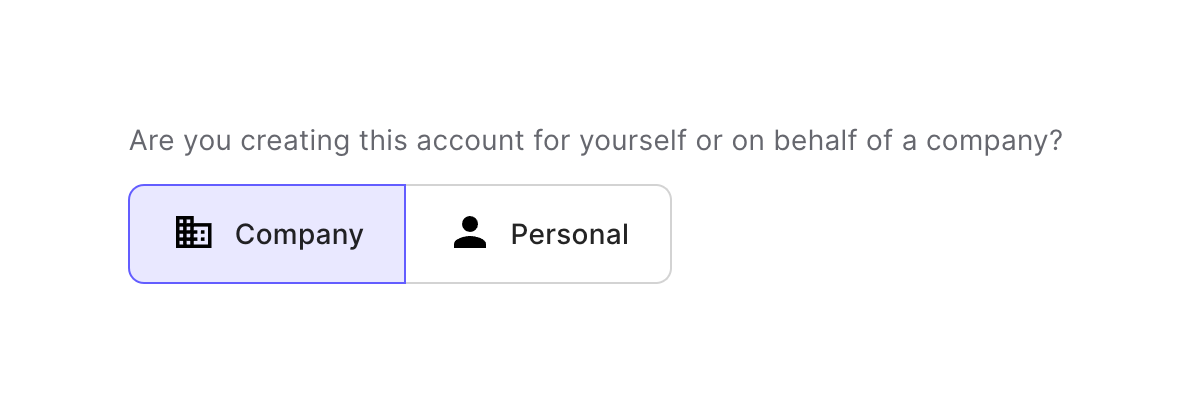Pick the purple-highlighted Company button

267,234
